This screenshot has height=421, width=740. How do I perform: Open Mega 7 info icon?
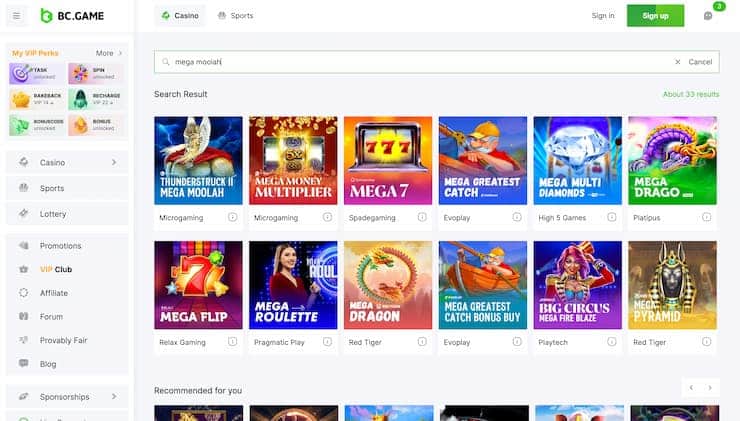tap(422, 217)
